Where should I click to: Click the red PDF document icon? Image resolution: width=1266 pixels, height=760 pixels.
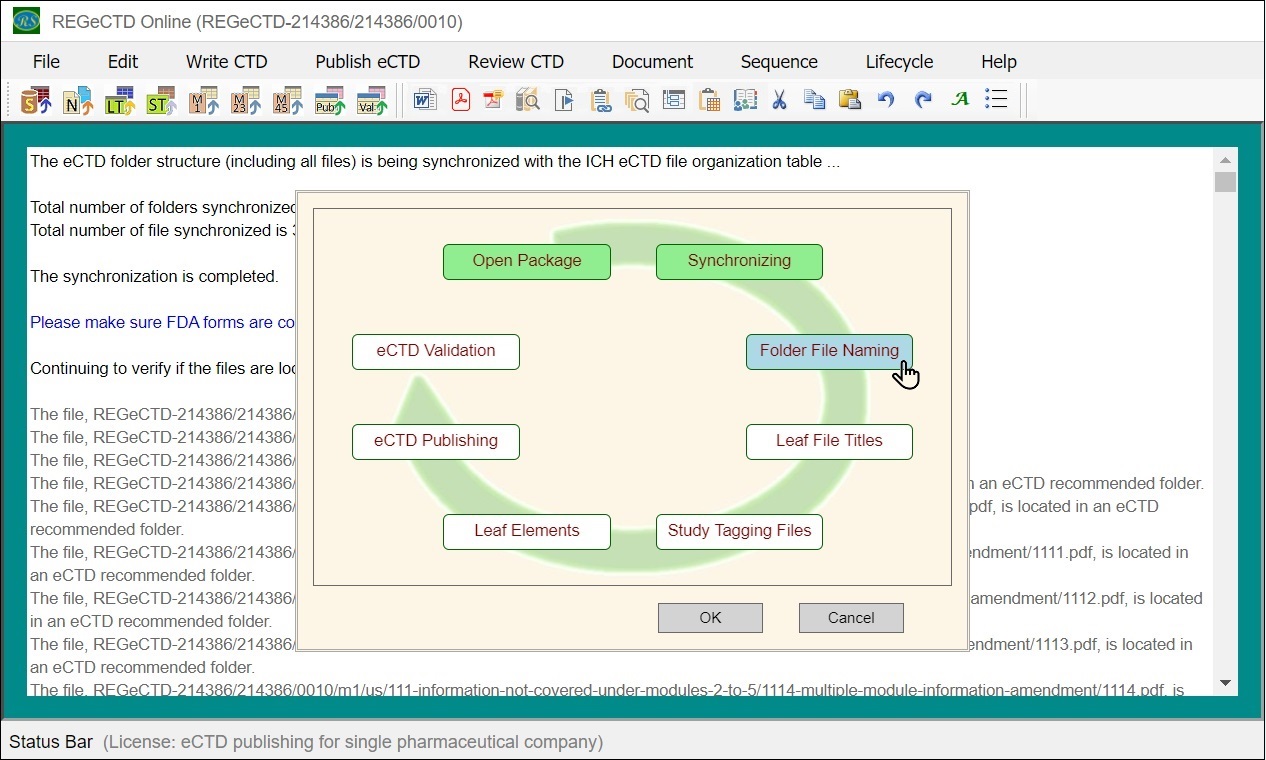click(x=461, y=100)
